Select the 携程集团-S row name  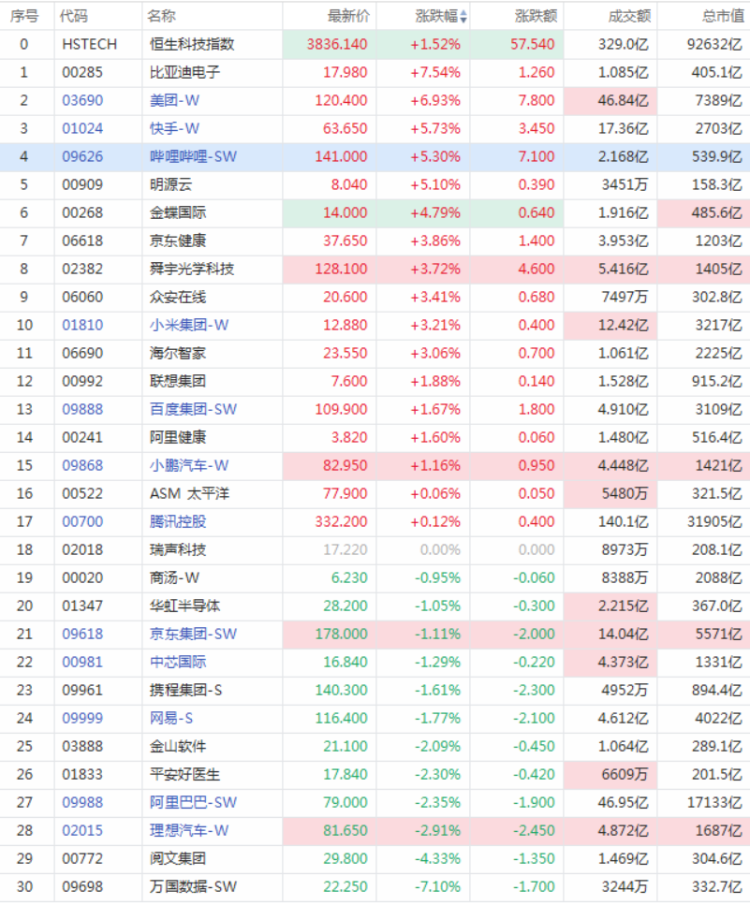coord(186,691)
